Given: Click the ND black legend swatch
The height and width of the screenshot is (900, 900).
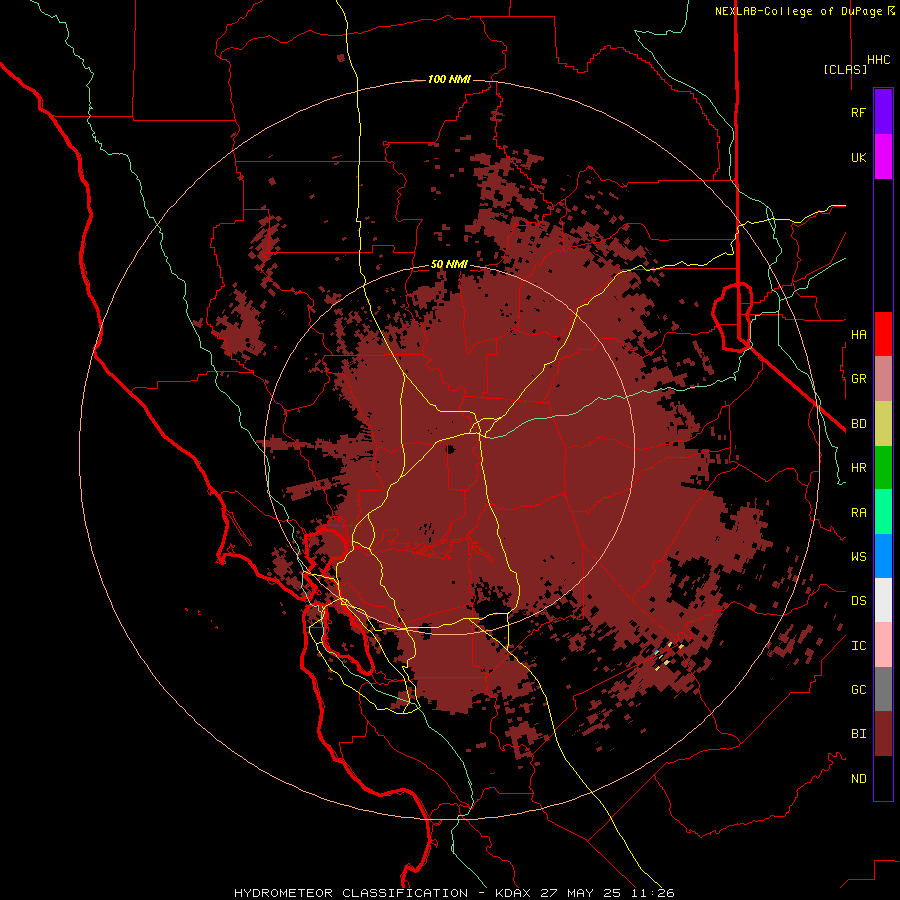Looking at the screenshot, I should pos(883,778).
